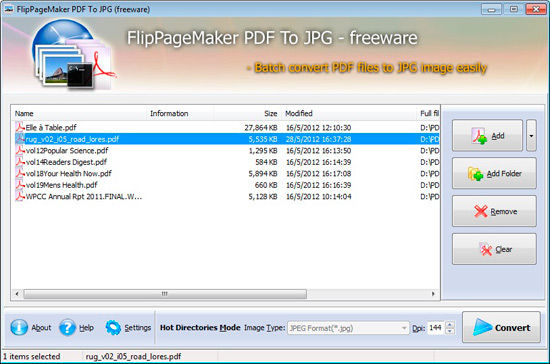Click PDF icon beside vol19Mens Health.pdf
This screenshot has height=364, width=550.
[20, 184]
